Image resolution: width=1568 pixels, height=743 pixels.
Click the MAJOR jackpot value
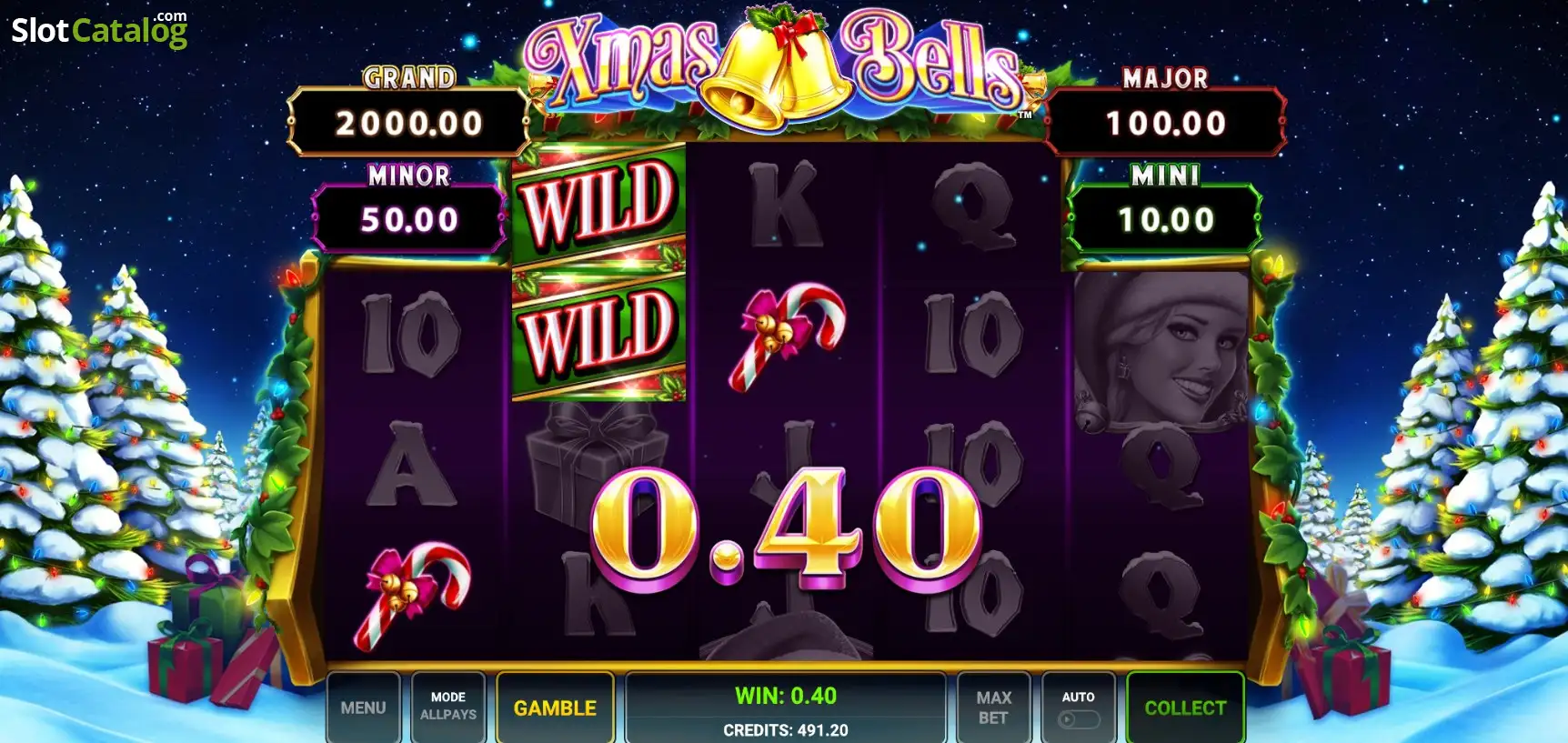click(1166, 122)
